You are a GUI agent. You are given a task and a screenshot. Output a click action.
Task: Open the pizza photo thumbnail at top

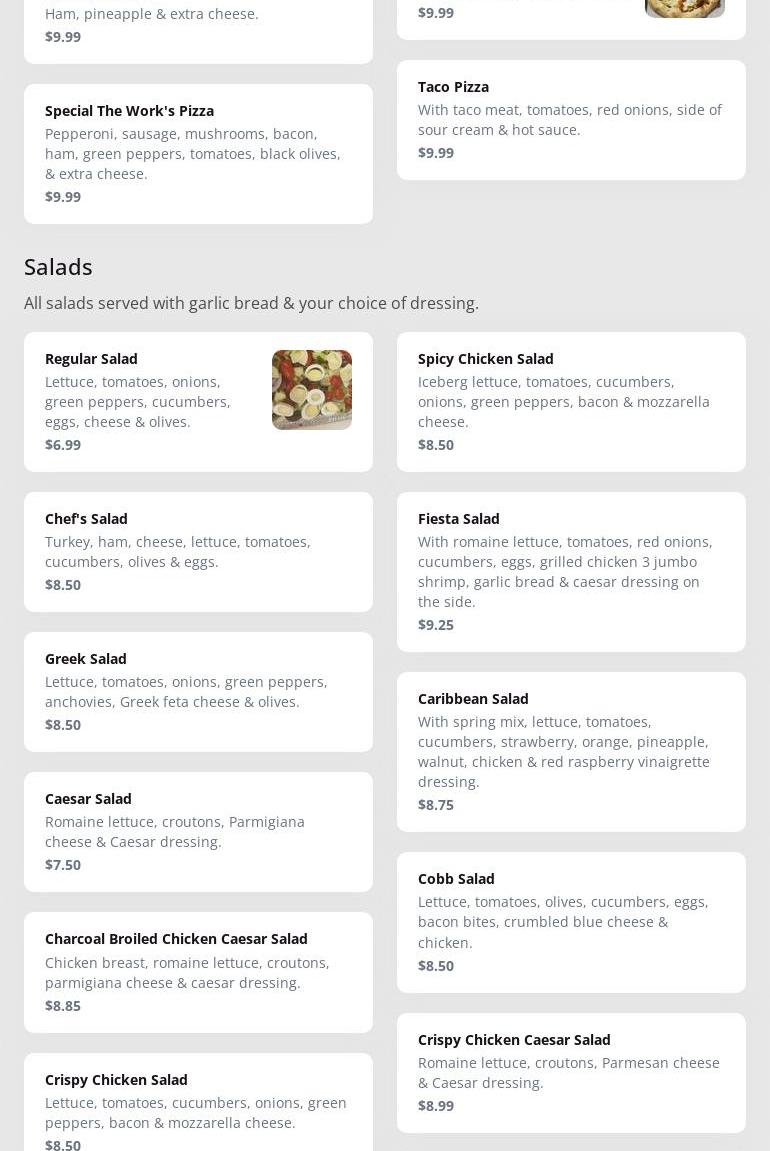[x=684, y=8]
